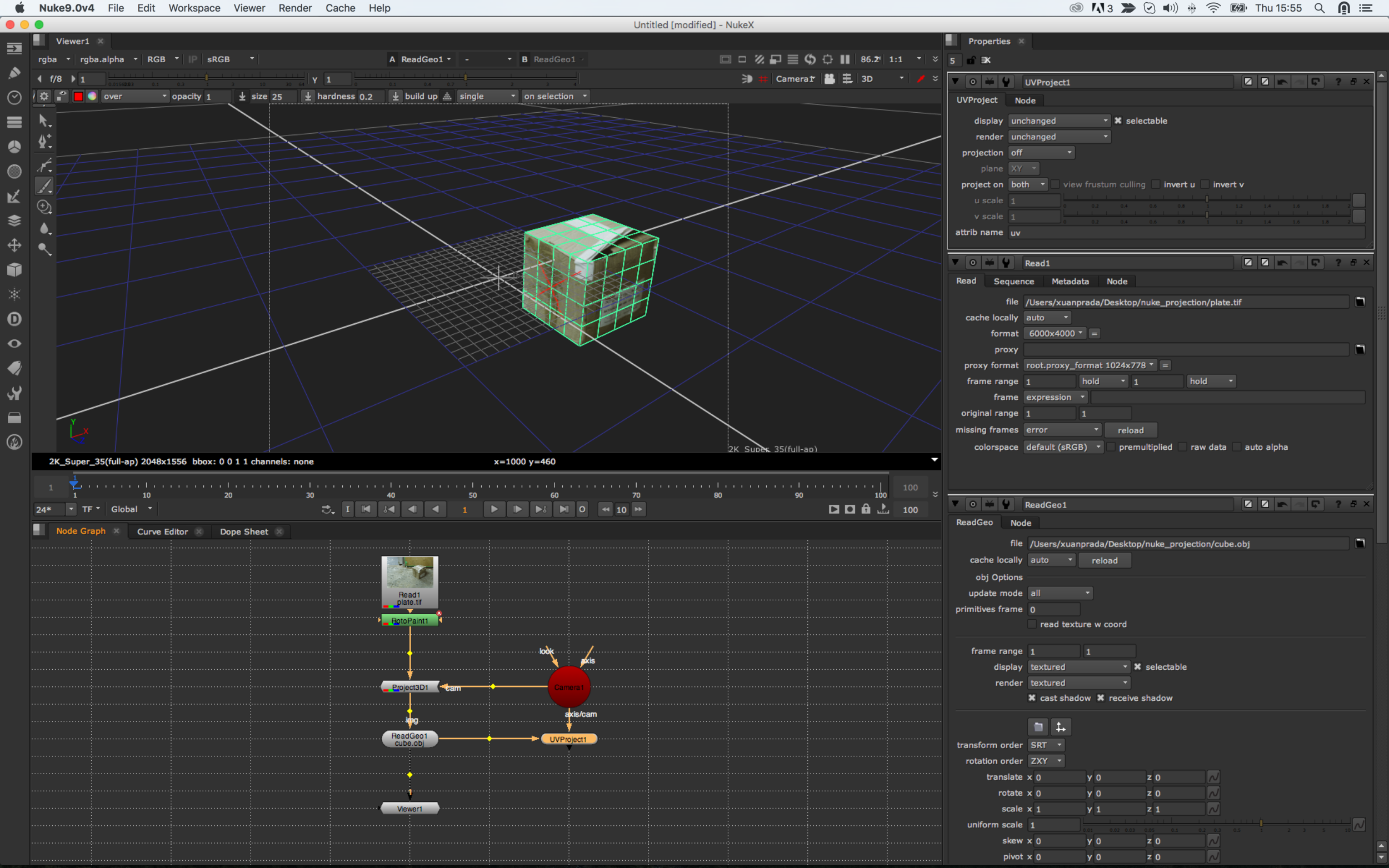Viewport: 1389px width, 868px height.
Task: Open the Draw nodes pencil icon
Action: 14,73
